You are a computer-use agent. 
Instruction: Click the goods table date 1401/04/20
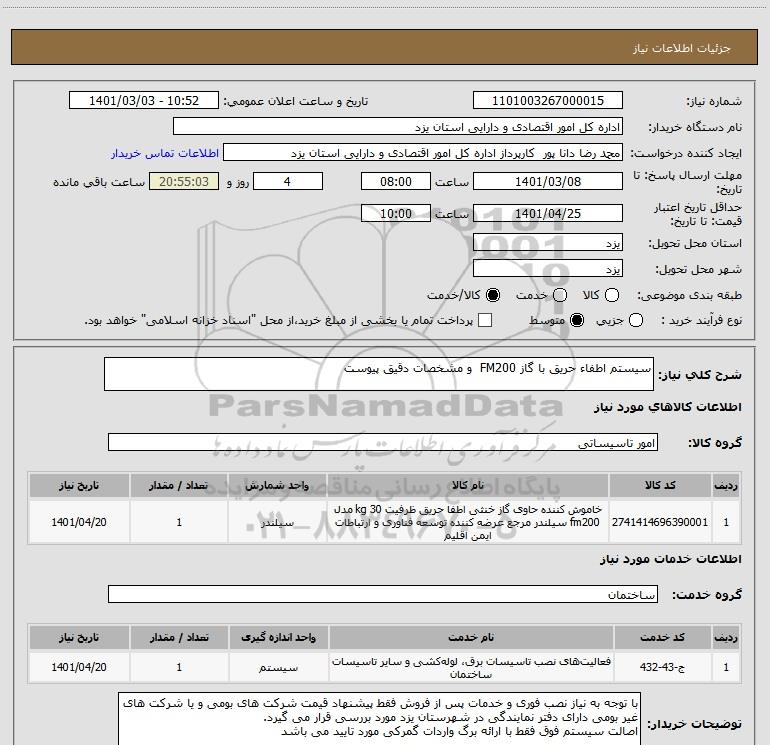79,522
